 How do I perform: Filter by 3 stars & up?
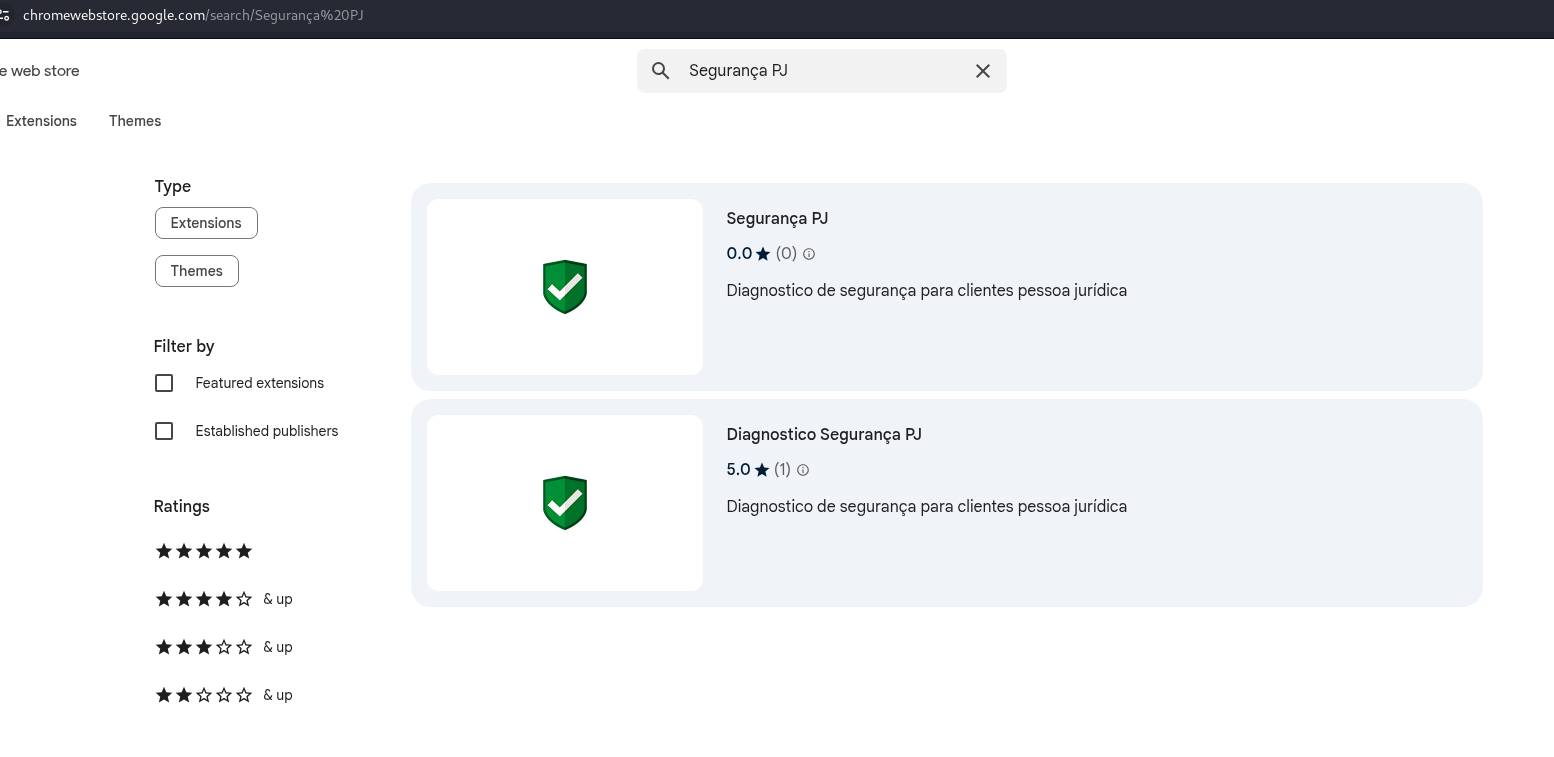click(x=224, y=647)
